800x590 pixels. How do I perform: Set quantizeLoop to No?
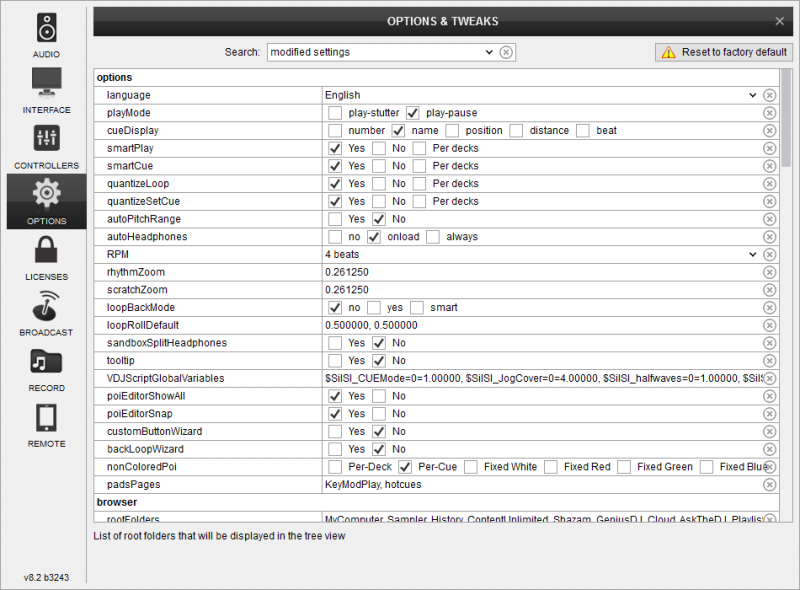pos(379,184)
